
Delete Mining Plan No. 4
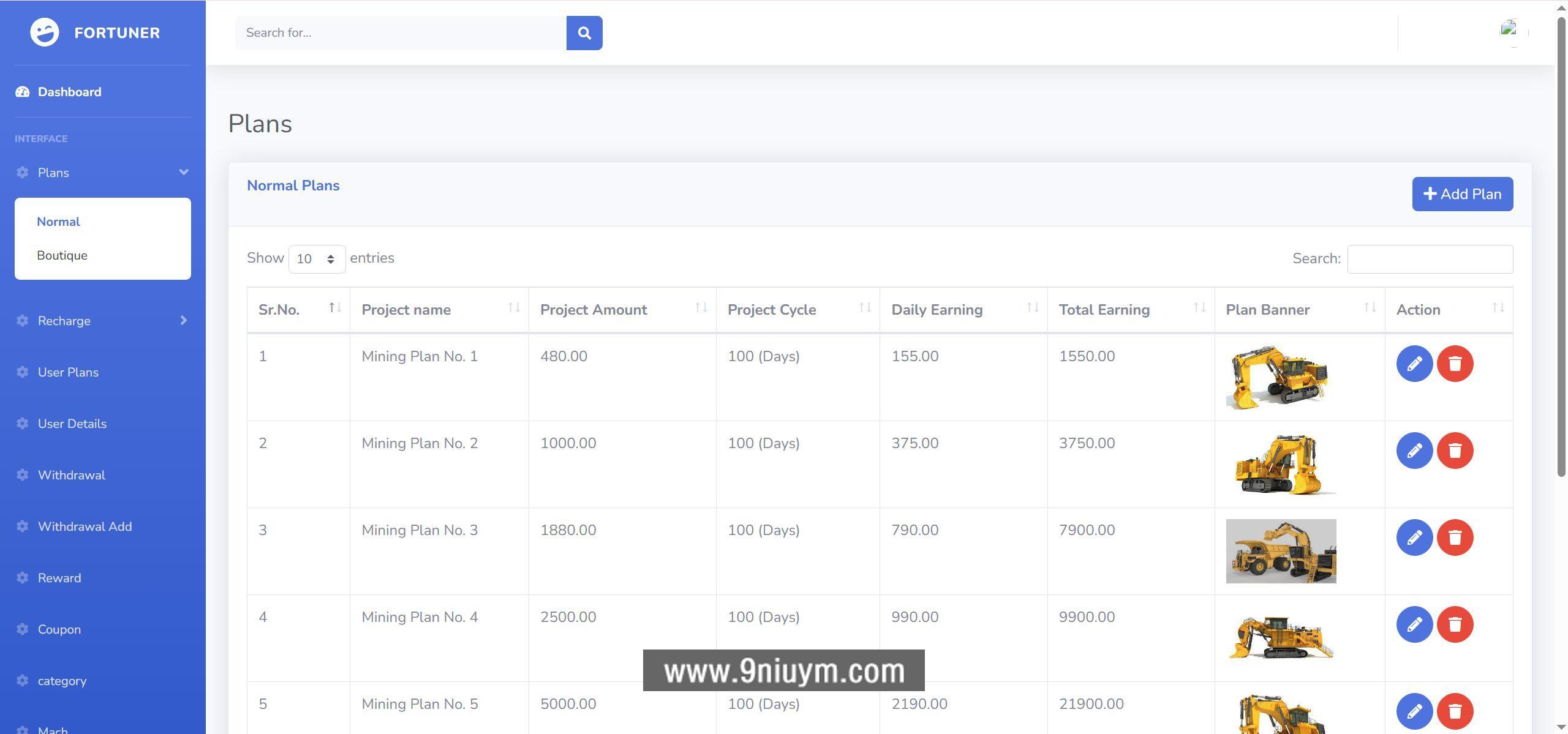(x=1455, y=624)
